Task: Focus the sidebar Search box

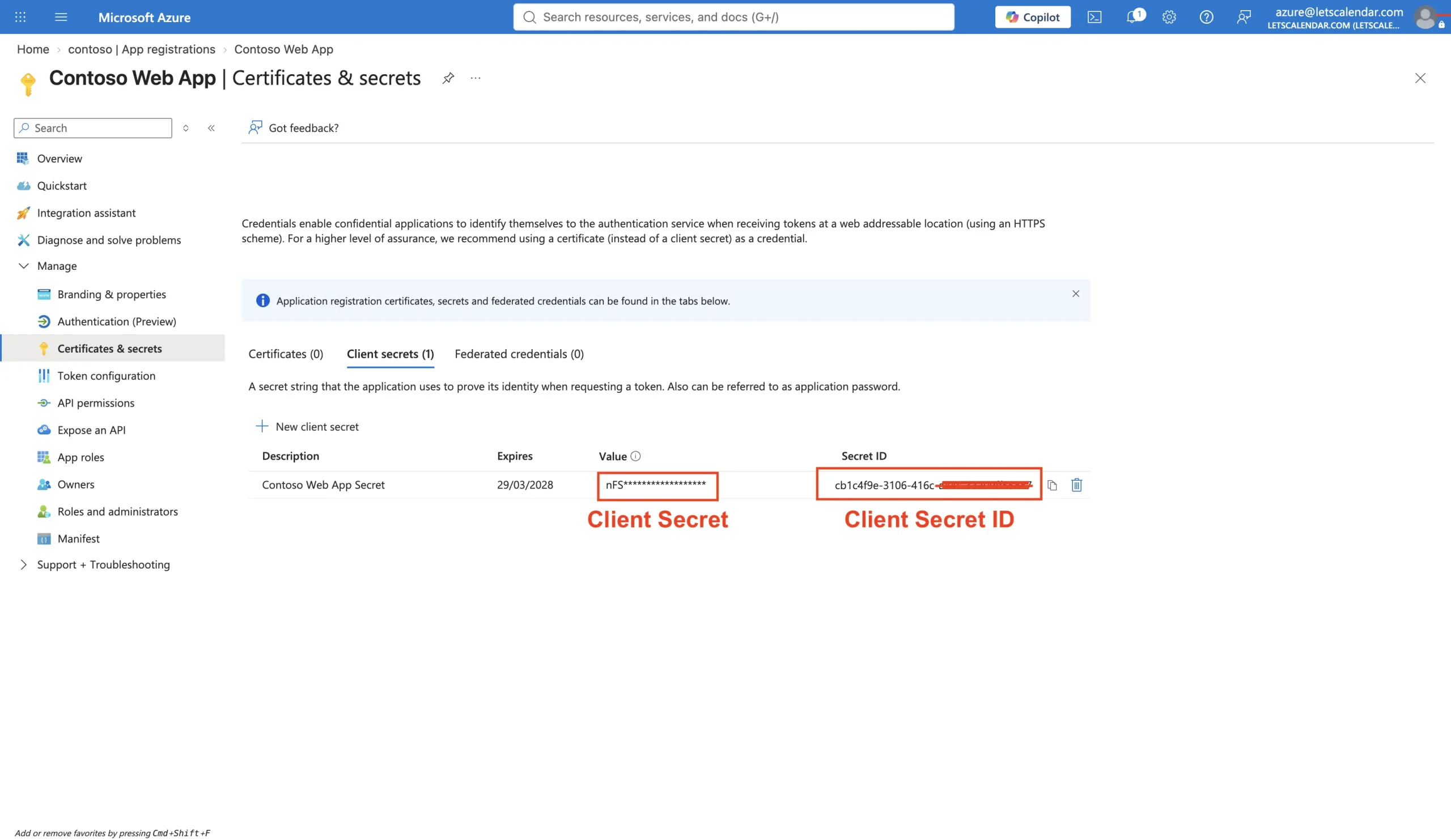Action: (x=93, y=128)
